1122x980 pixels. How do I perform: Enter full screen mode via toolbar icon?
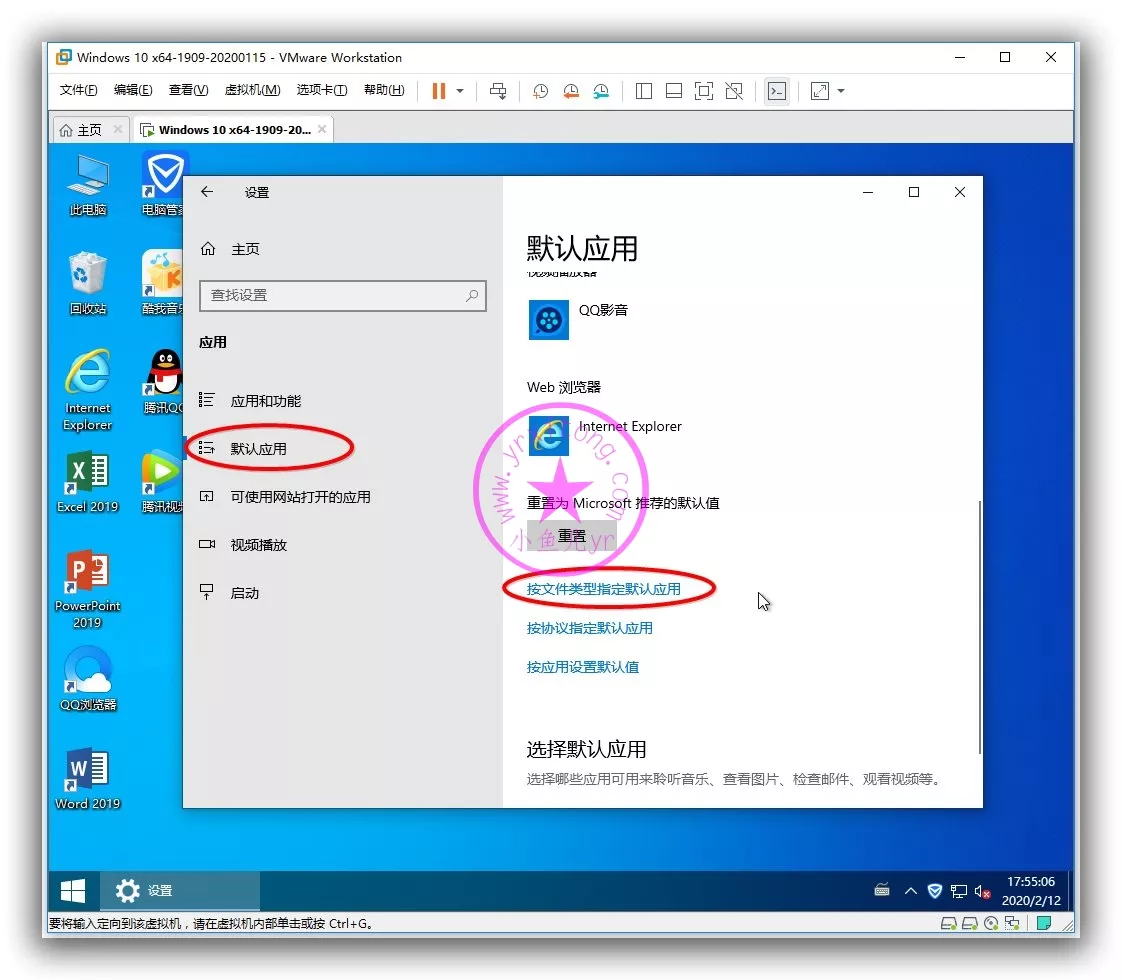click(704, 91)
